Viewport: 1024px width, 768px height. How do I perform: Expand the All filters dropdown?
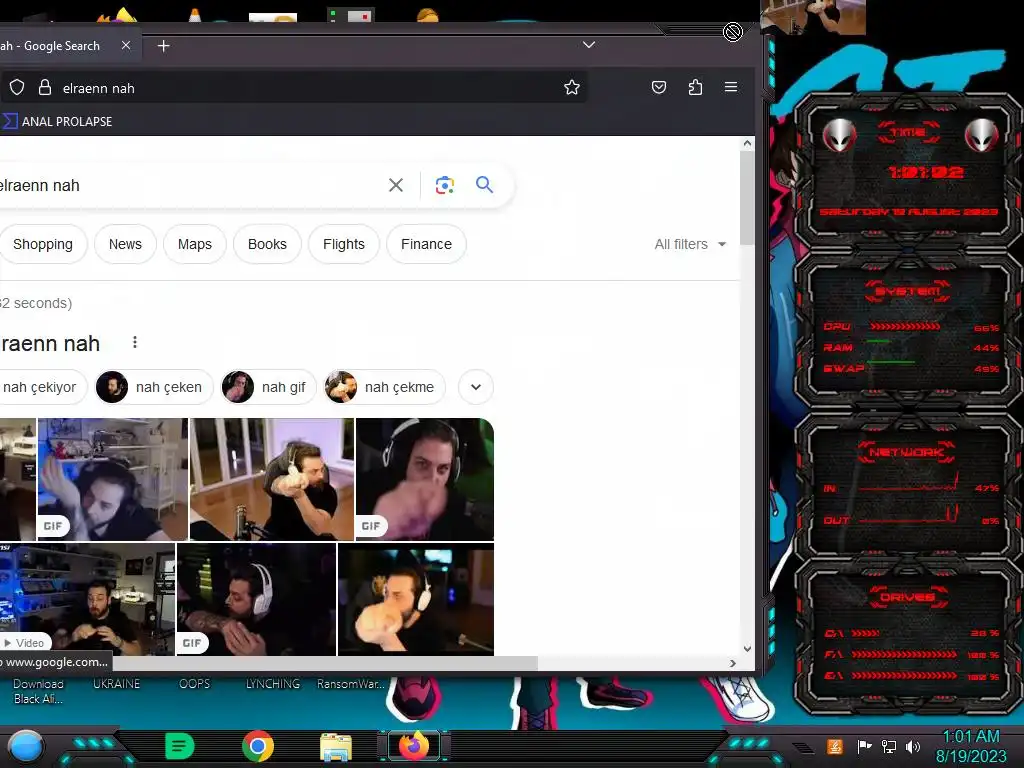[690, 244]
